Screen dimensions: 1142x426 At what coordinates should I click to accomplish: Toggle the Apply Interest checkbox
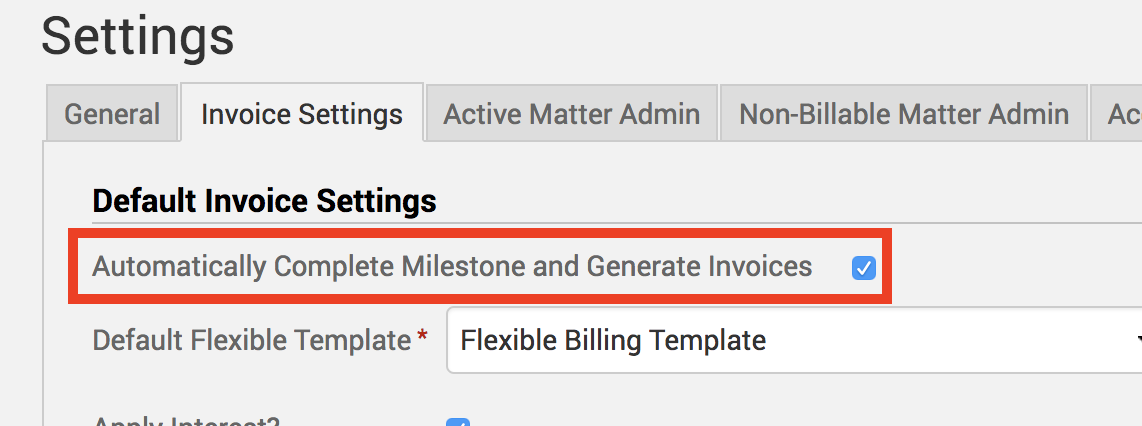pyautogui.click(x=459, y=422)
